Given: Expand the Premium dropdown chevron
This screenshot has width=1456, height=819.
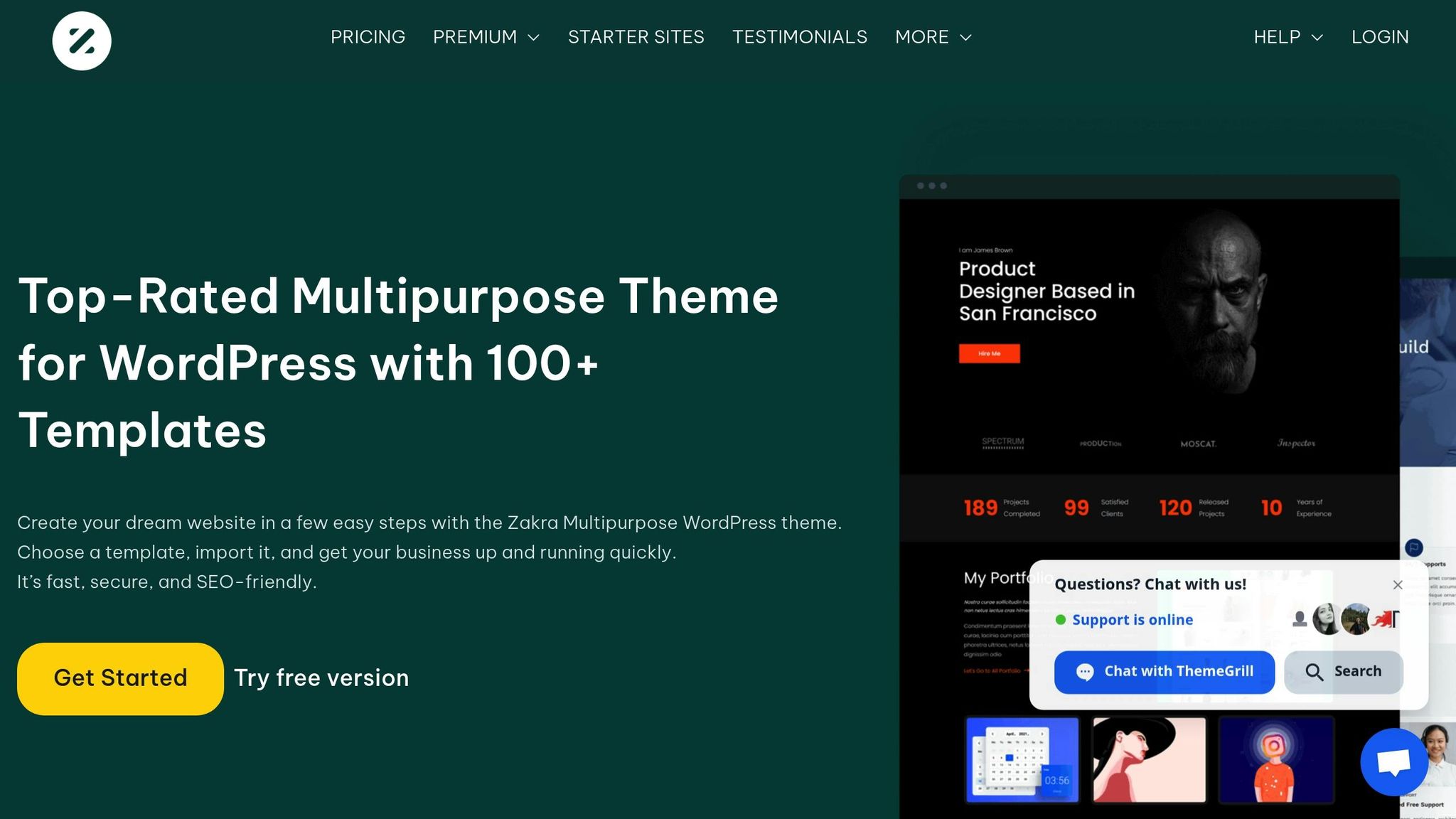Looking at the screenshot, I should (534, 38).
